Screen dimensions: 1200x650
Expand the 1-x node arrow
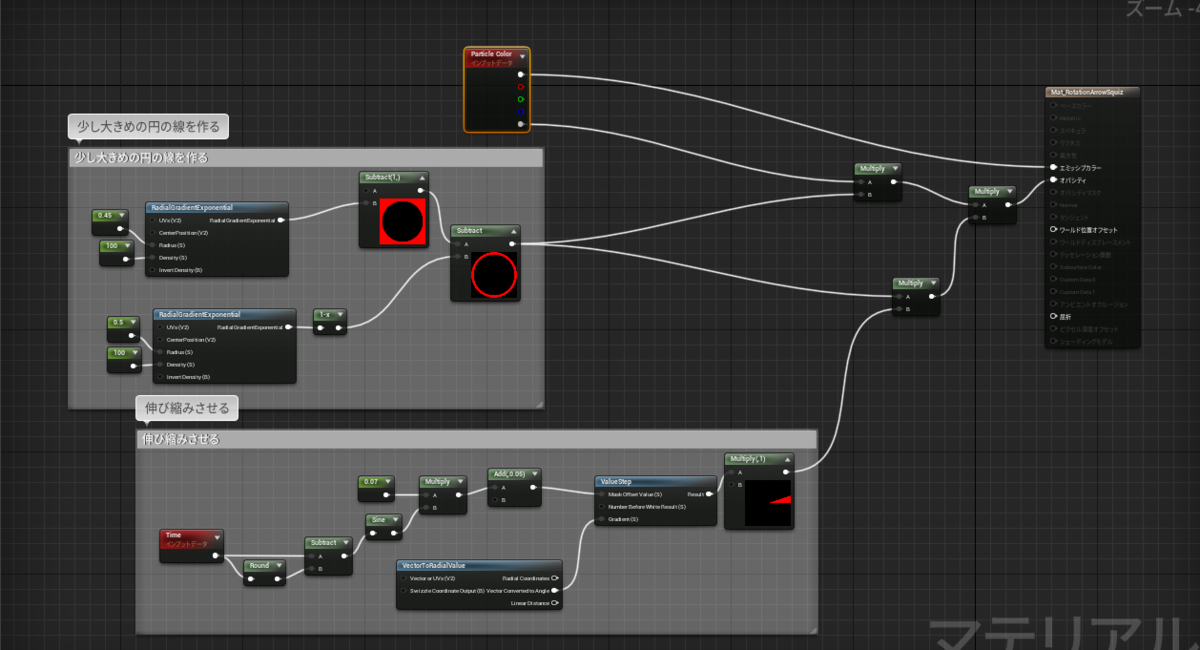340,314
